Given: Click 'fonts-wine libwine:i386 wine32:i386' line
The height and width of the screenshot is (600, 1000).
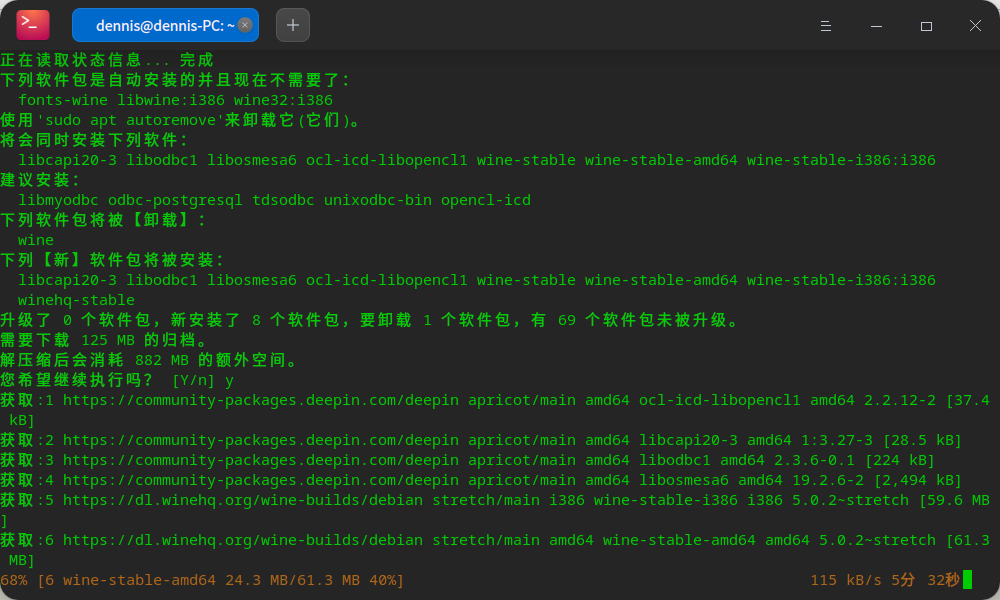Looking at the screenshot, I should pos(175,100).
